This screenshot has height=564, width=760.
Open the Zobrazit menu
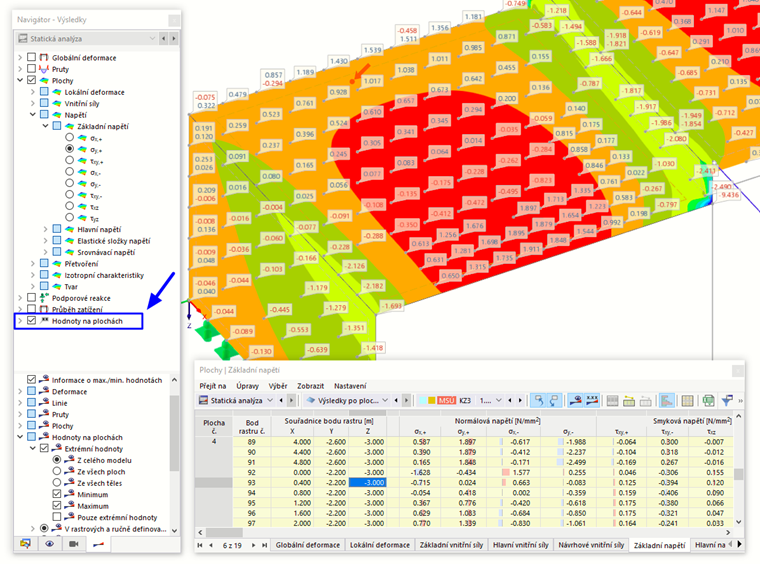tap(310, 386)
